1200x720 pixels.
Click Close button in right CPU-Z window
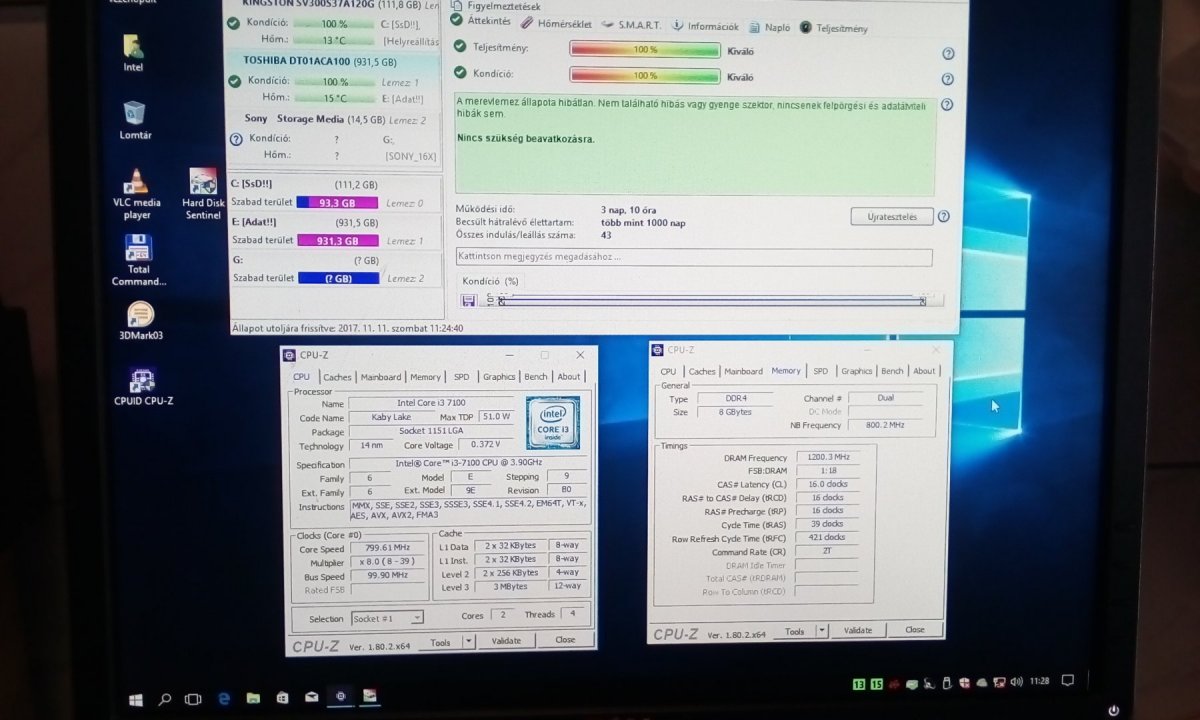915,630
